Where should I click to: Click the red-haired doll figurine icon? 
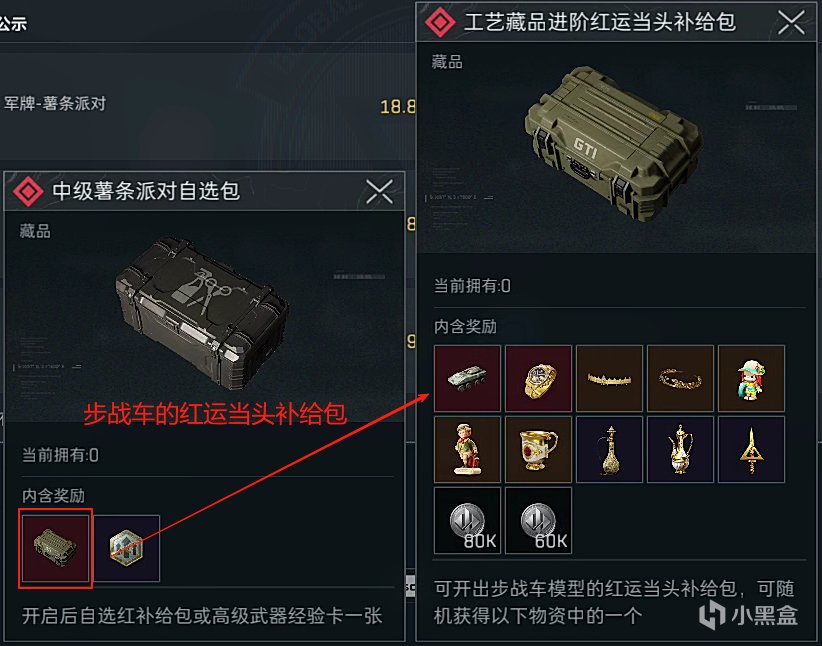coord(751,378)
